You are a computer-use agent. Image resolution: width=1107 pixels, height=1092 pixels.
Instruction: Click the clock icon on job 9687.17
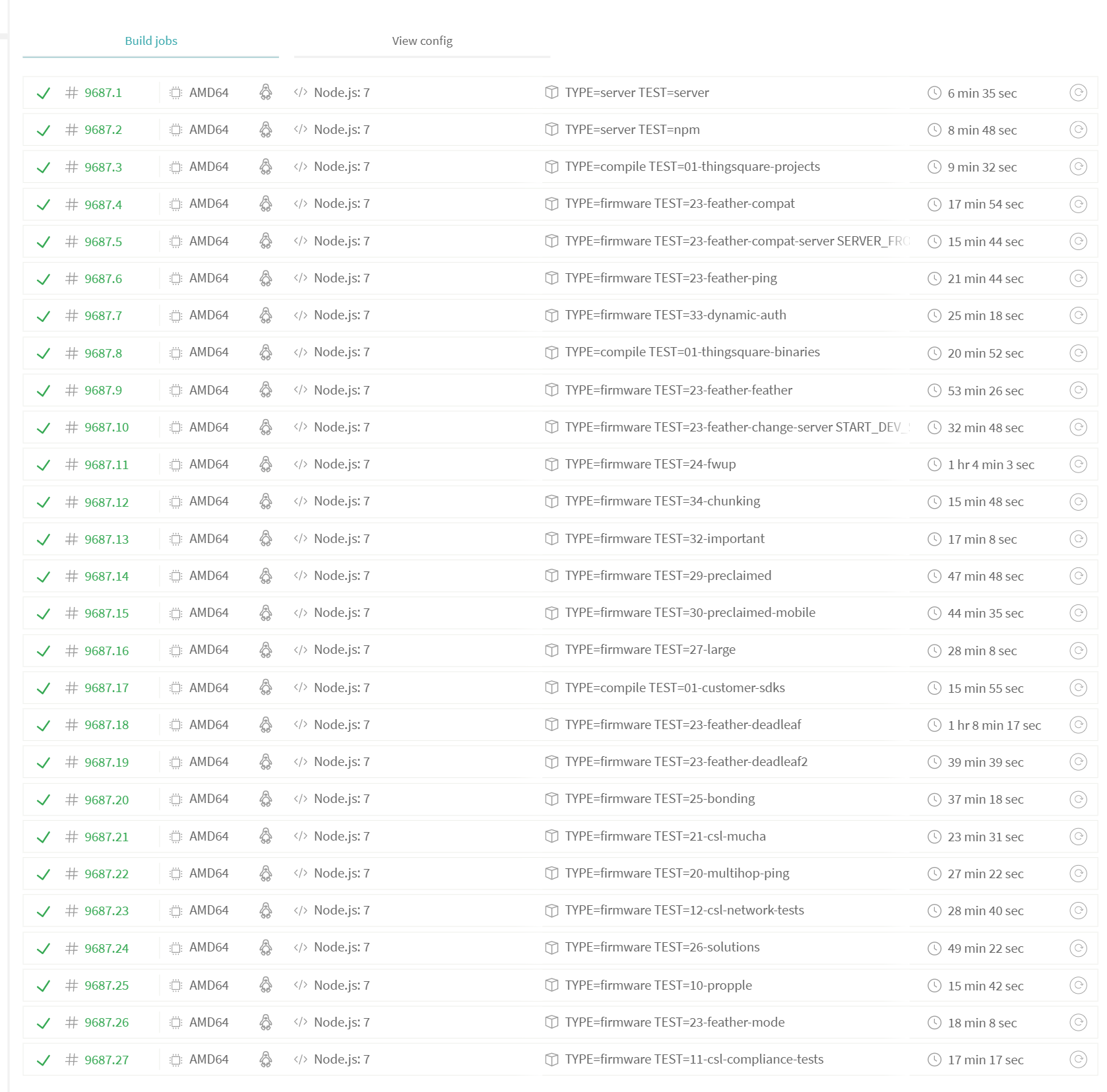click(934, 688)
